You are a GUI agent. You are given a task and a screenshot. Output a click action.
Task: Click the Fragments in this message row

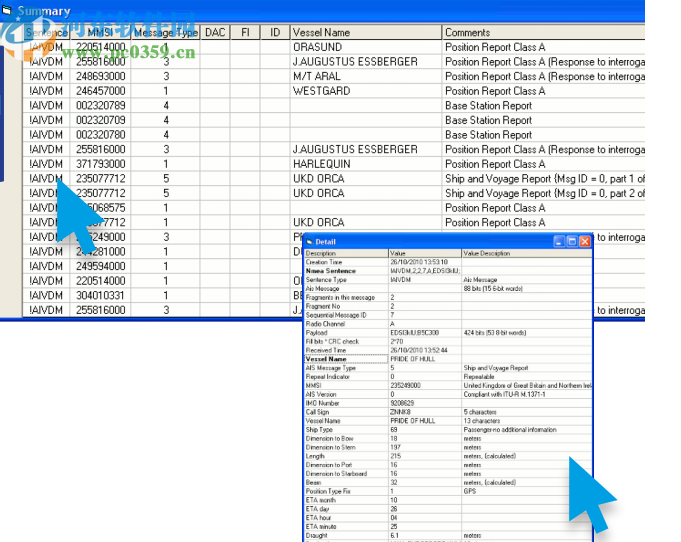click(x=448, y=297)
